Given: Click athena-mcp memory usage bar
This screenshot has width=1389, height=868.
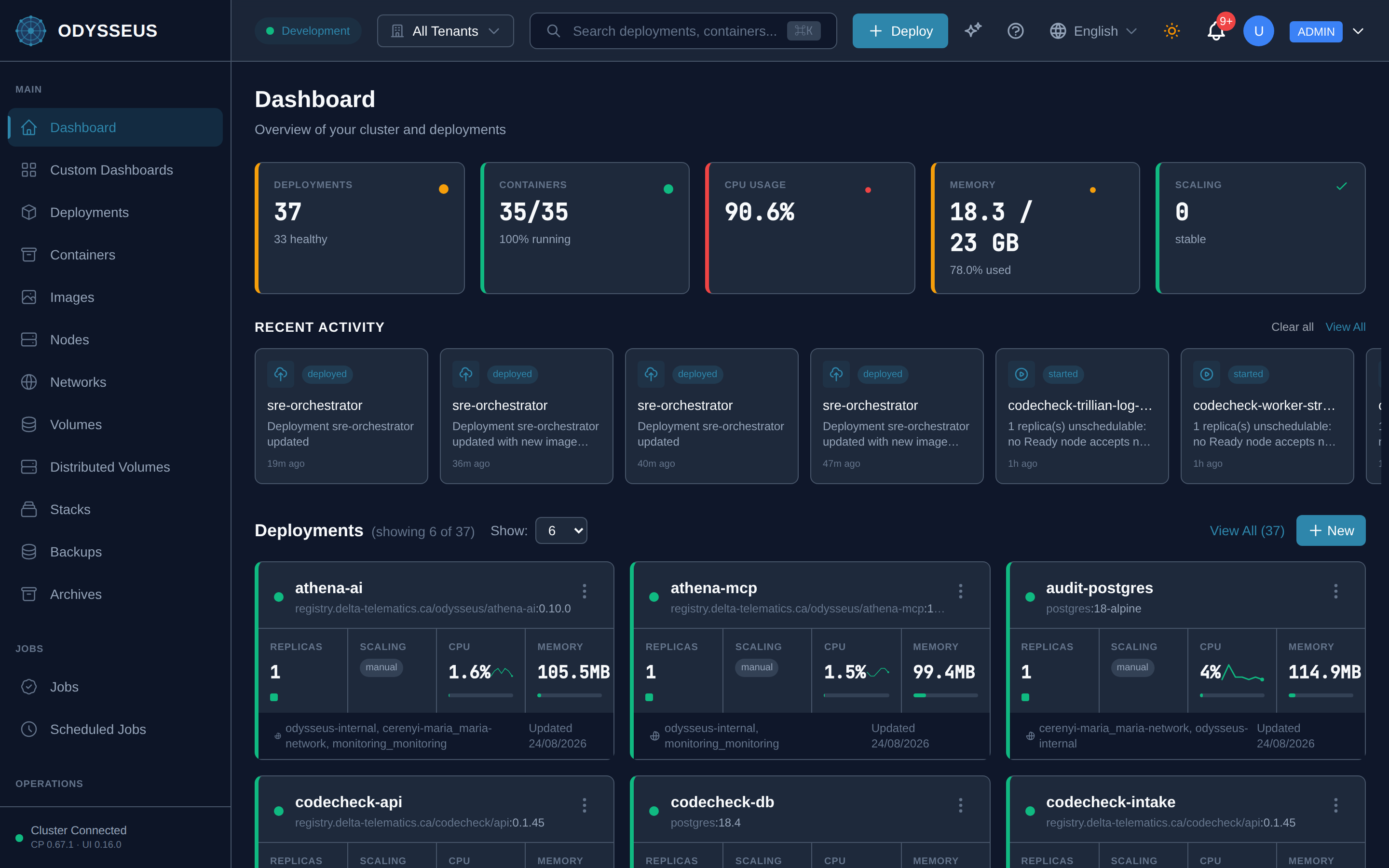Looking at the screenshot, I should [x=945, y=695].
